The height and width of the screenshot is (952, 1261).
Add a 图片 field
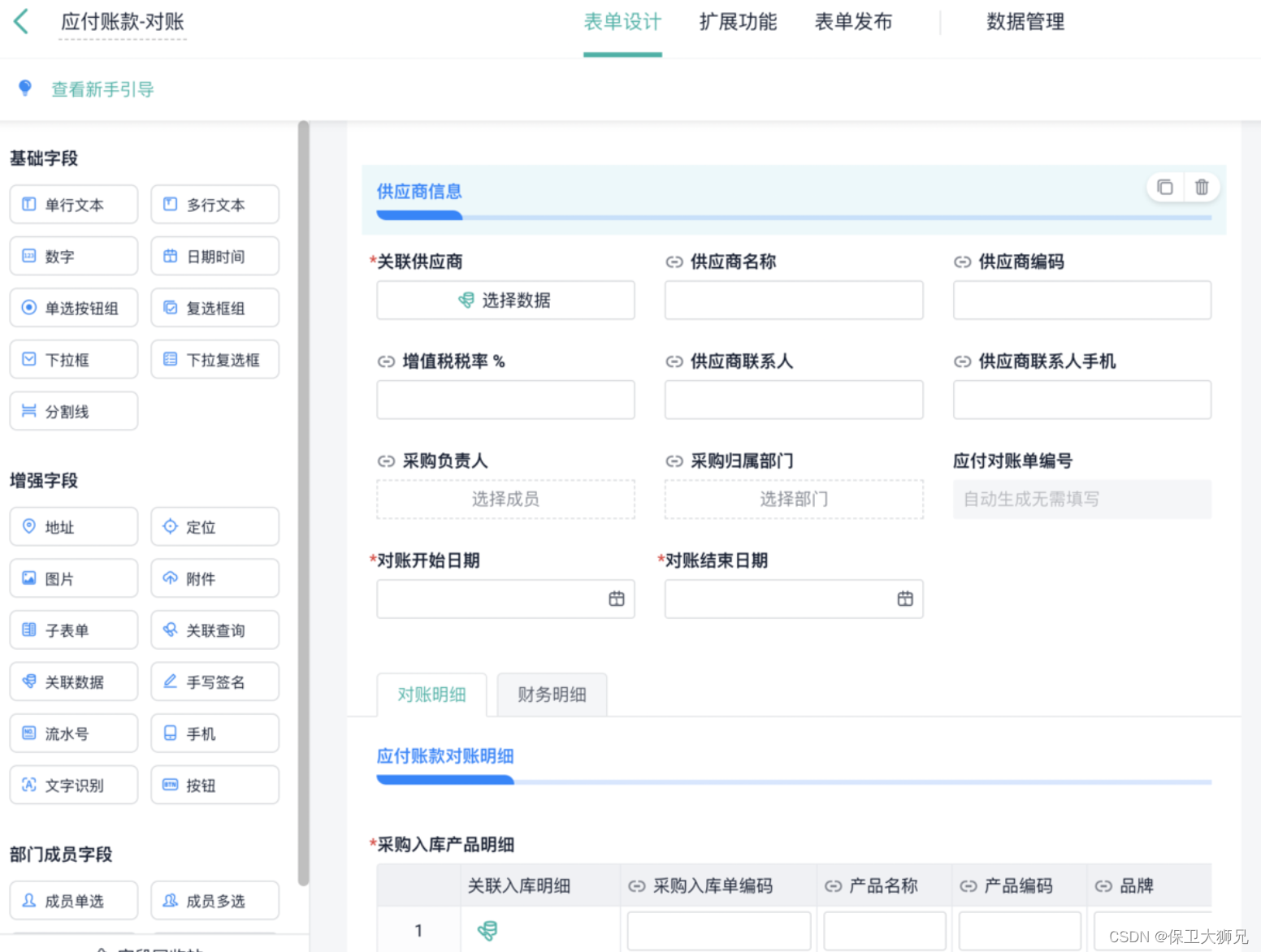click(x=74, y=578)
